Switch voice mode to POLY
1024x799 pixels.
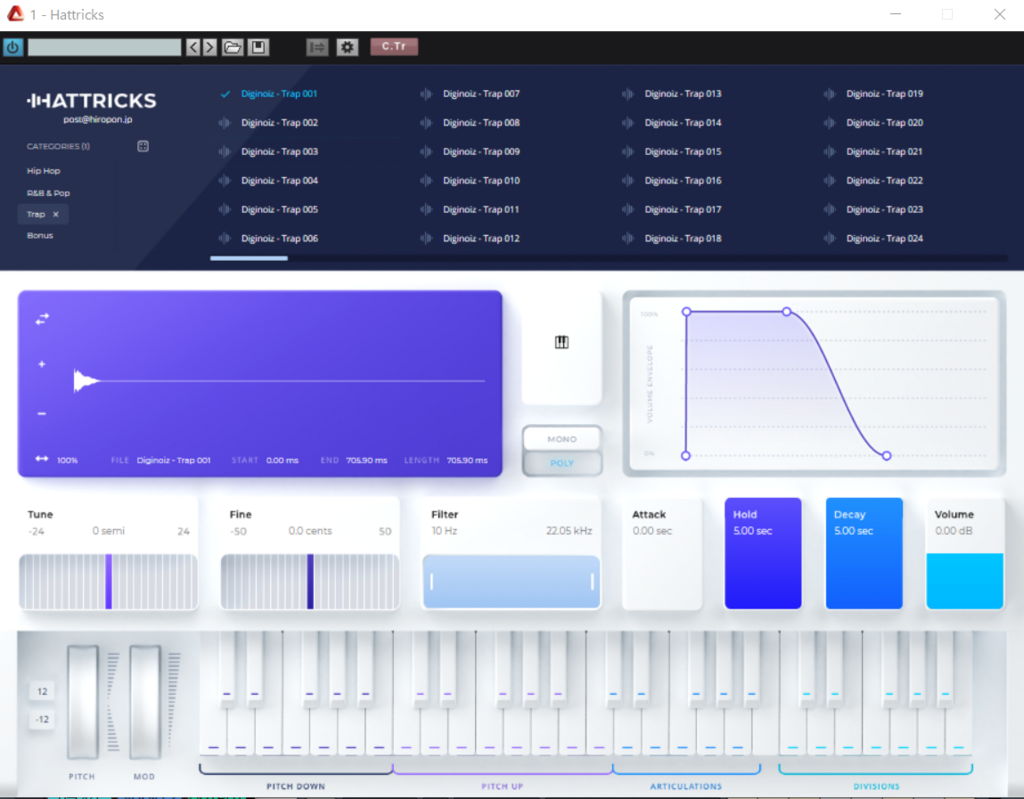point(562,463)
